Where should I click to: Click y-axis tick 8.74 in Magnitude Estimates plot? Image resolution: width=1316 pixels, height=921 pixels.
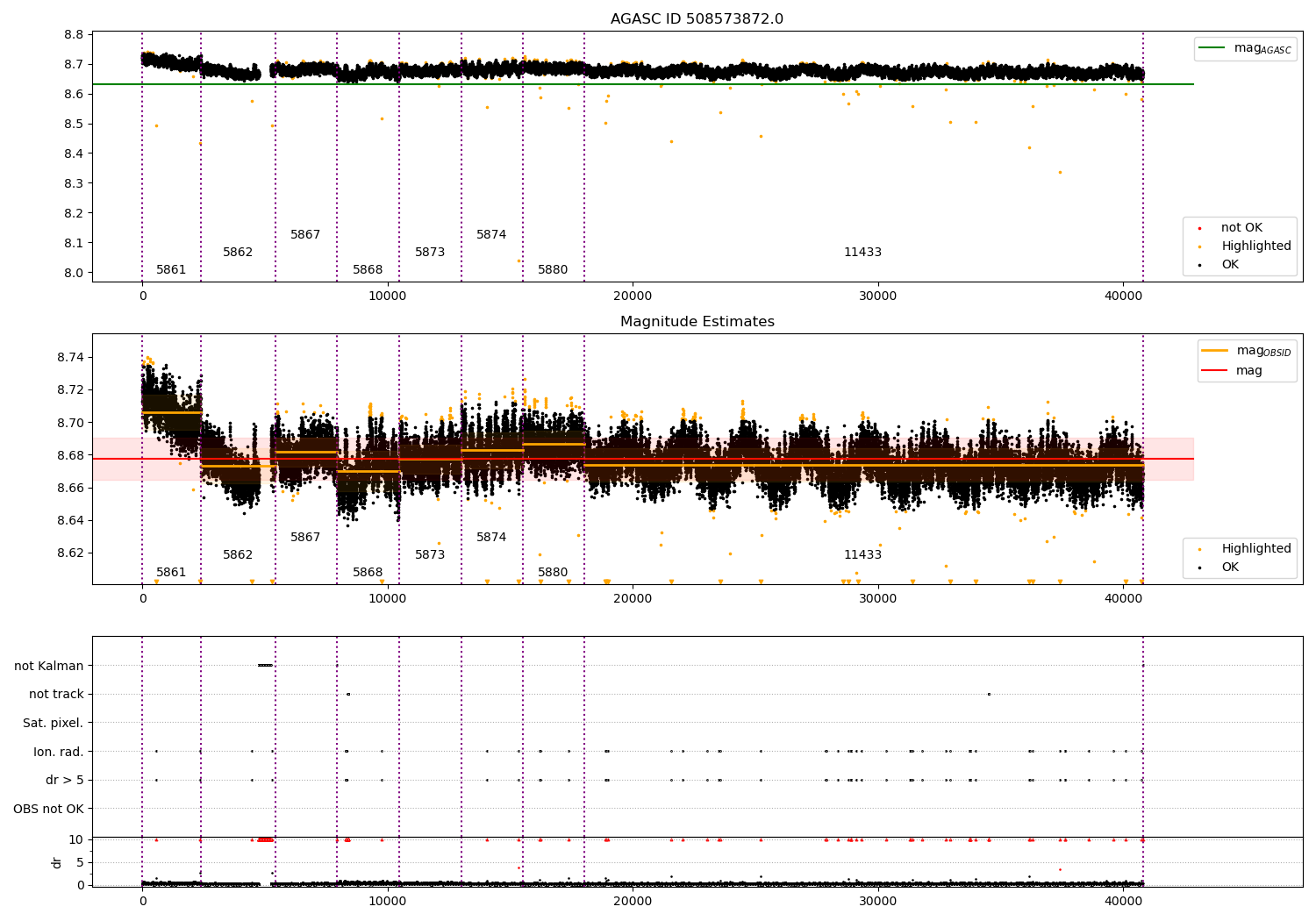[x=71, y=358]
